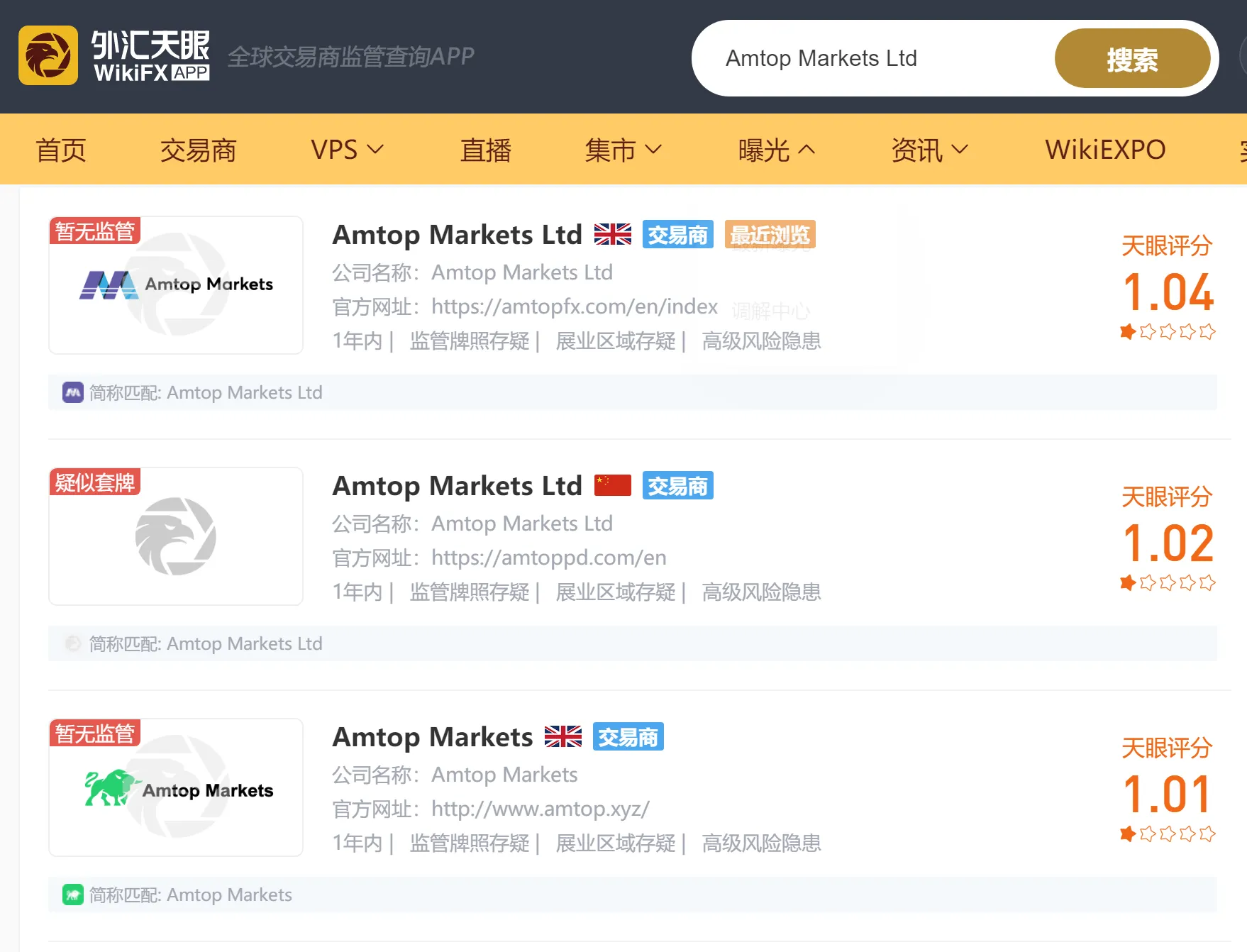Screen dimensions: 1247x952
Task: Click the 暂无监管 badge on the amtop.xyz card
Action: tap(95, 734)
